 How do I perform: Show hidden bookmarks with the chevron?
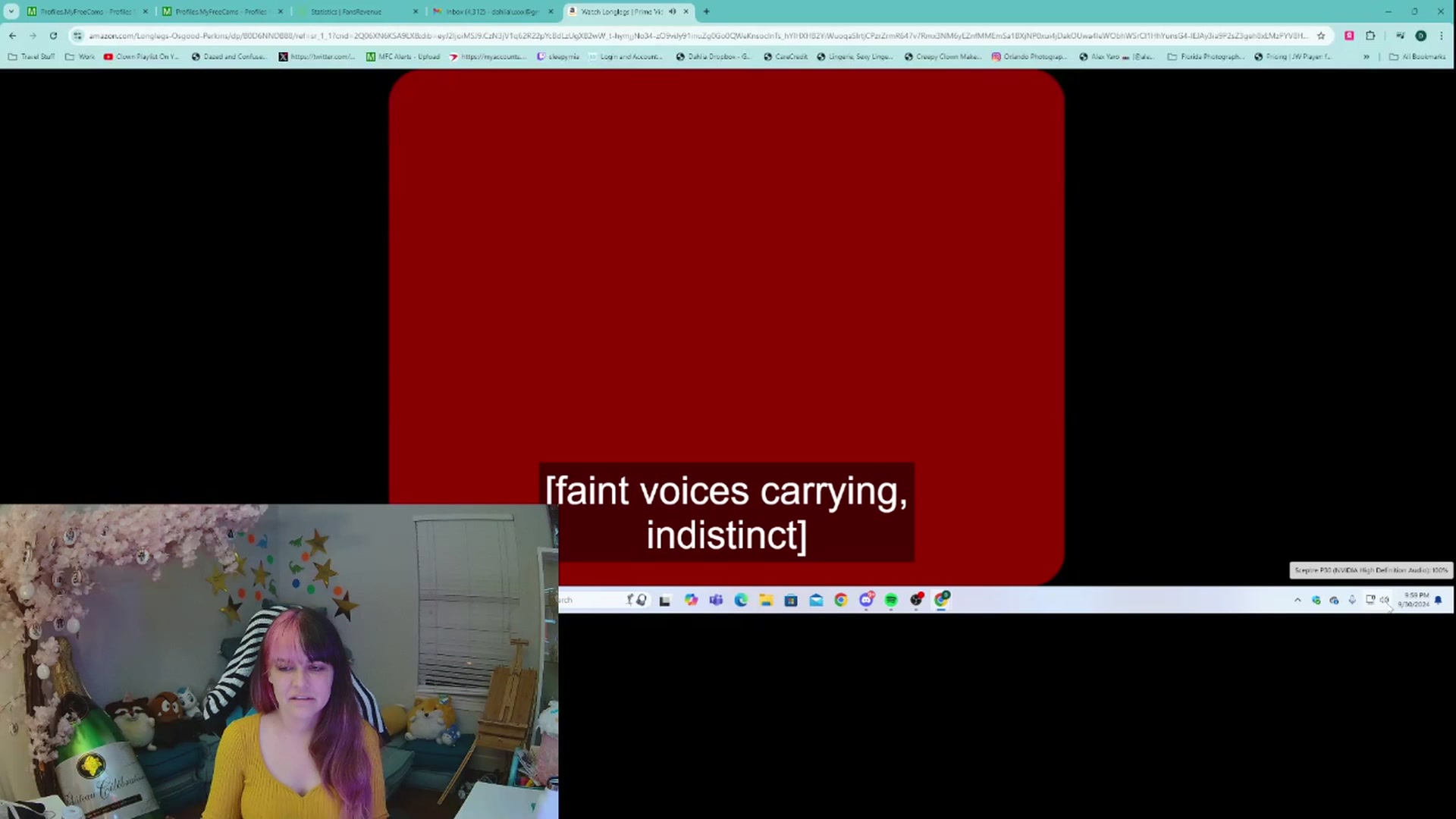click(1366, 57)
